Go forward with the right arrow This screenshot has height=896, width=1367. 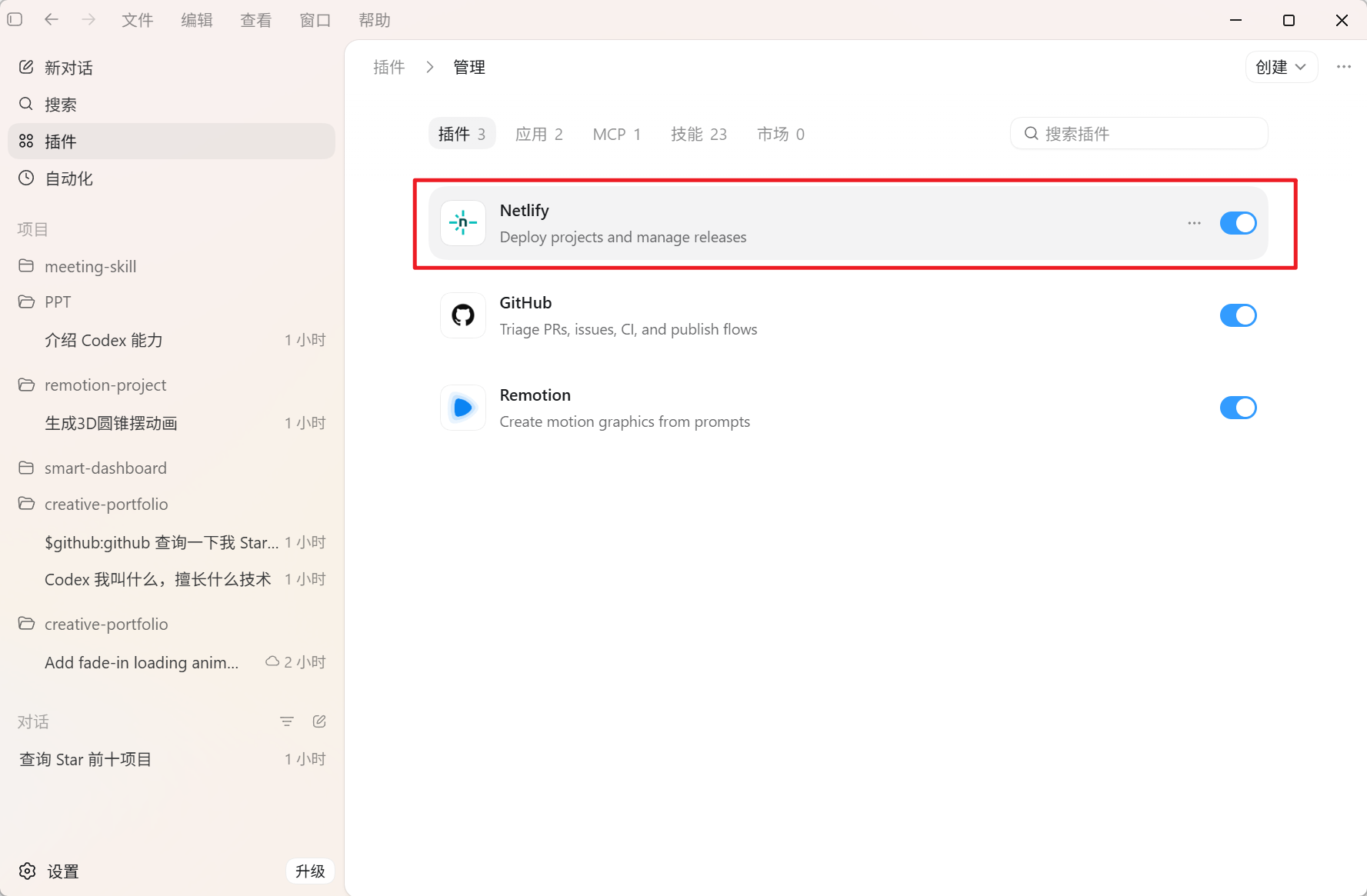[x=89, y=19]
